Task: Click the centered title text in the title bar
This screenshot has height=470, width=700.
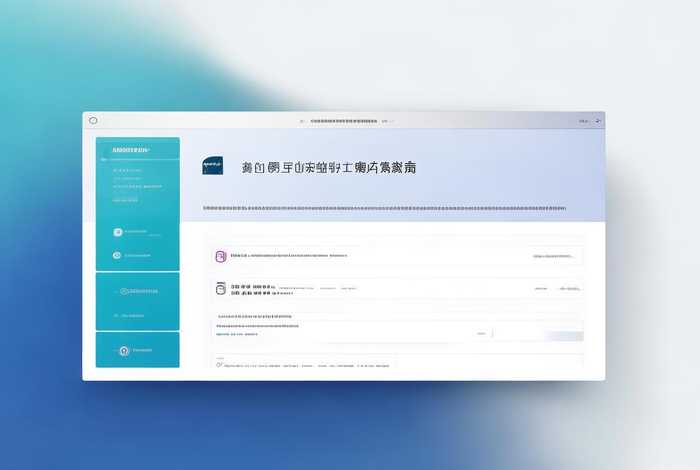Action: (347, 121)
